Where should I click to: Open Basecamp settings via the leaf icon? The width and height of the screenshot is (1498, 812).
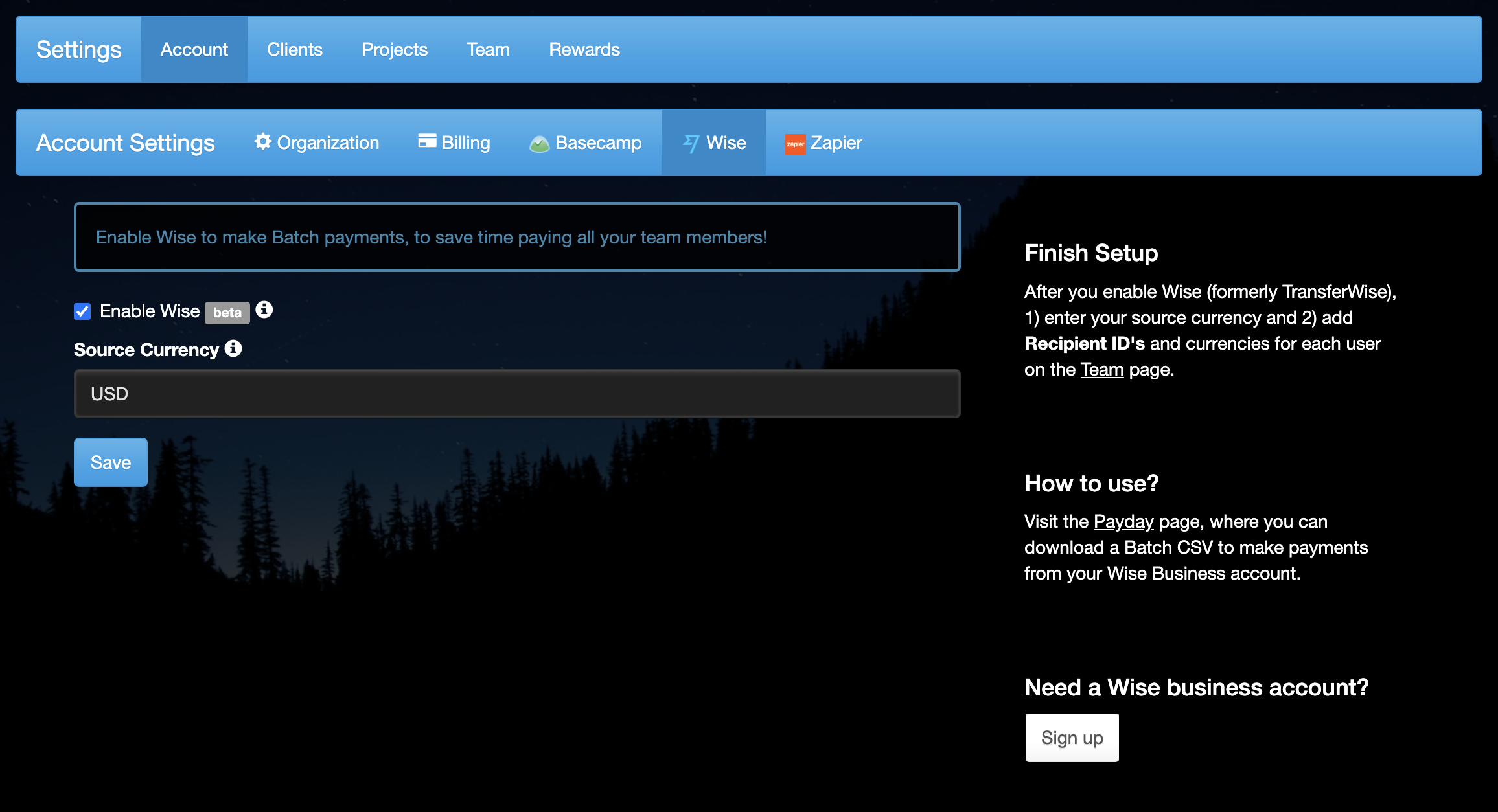[540, 143]
